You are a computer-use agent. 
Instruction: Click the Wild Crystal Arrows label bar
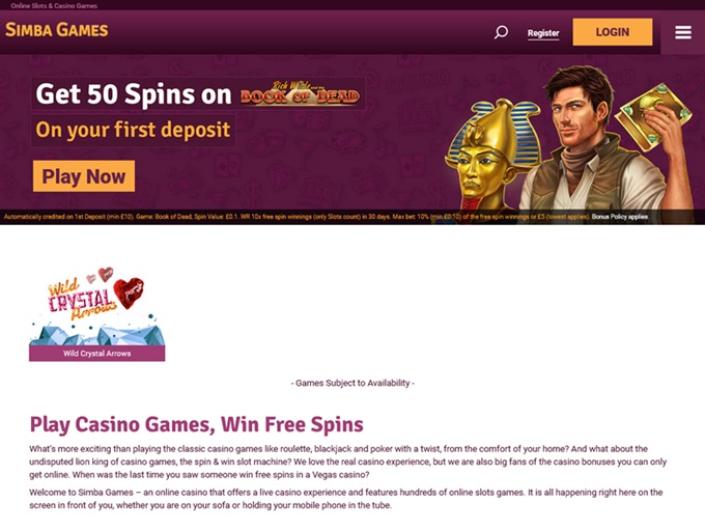[97, 353]
